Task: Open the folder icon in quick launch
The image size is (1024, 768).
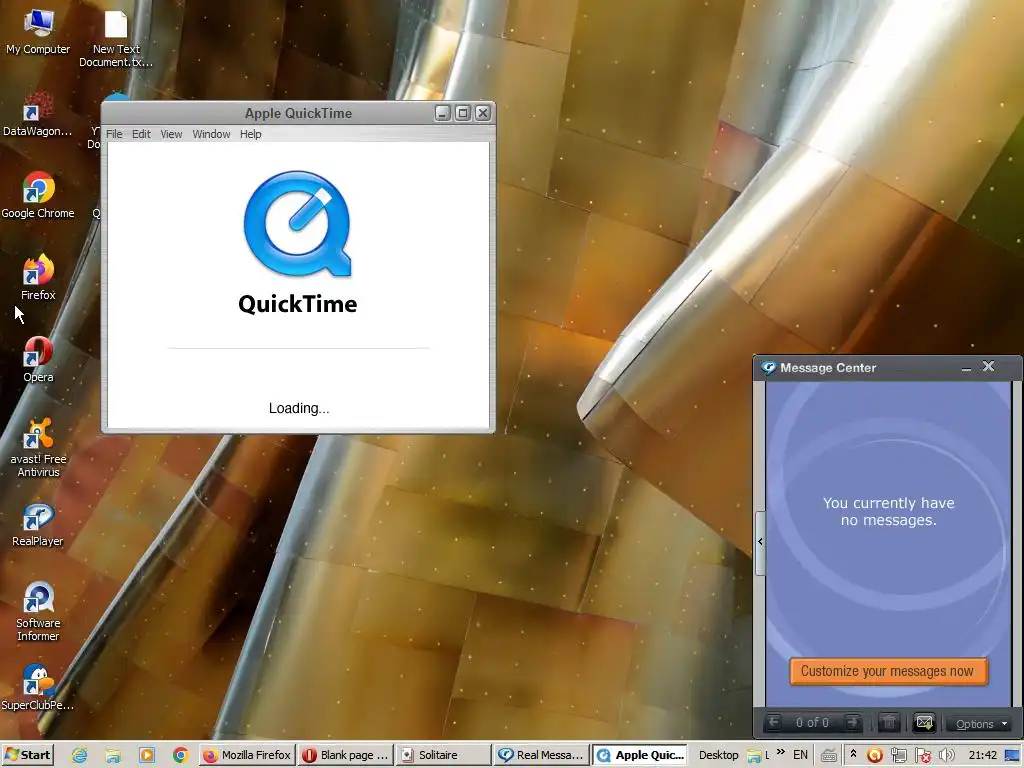Action: coord(114,756)
